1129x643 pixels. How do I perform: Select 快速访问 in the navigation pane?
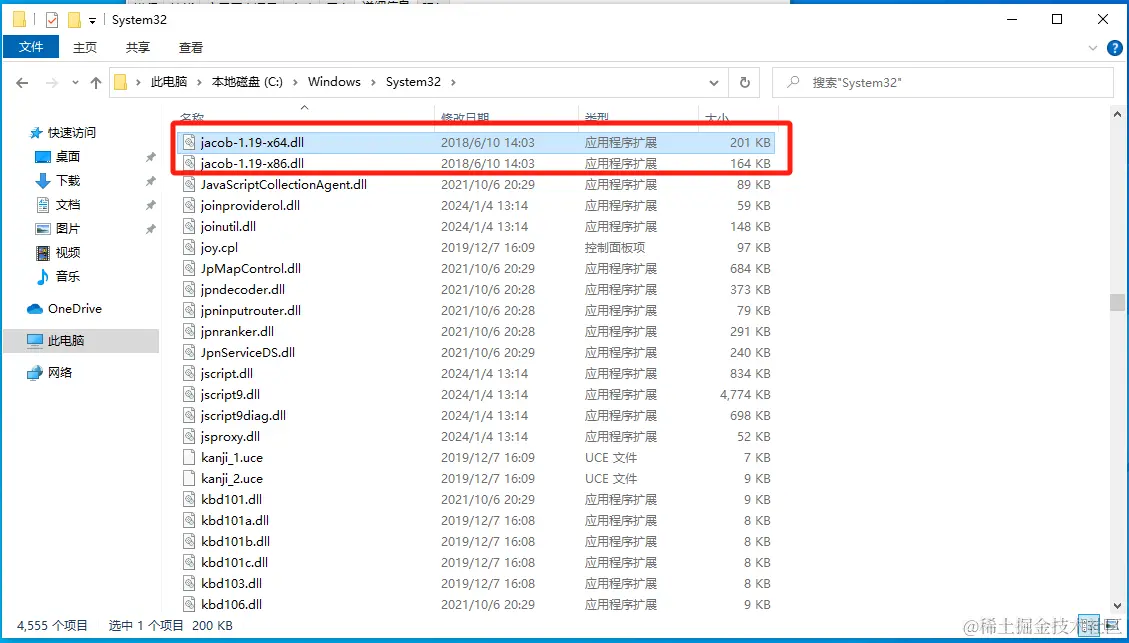(71, 132)
